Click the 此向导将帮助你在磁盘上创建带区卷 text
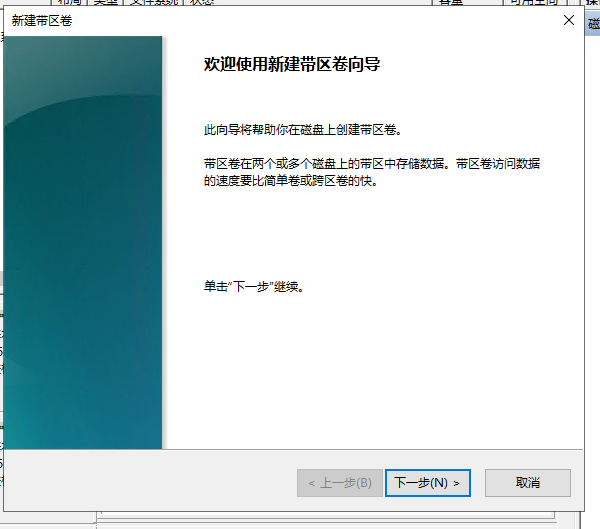The height and width of the screenshot is (529, 600). coord(303,130)
